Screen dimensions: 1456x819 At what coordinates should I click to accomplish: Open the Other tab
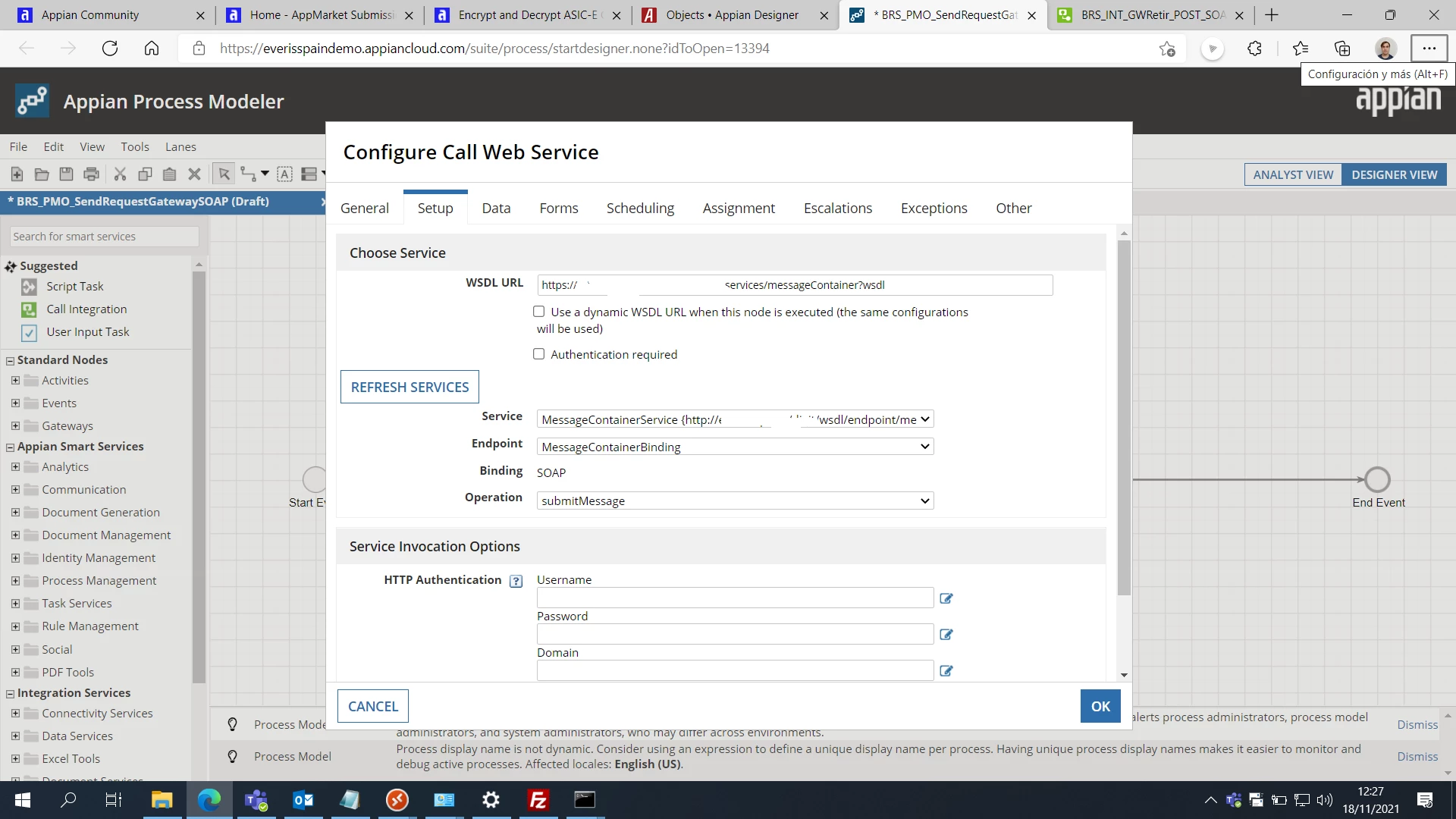point(1014,209)
